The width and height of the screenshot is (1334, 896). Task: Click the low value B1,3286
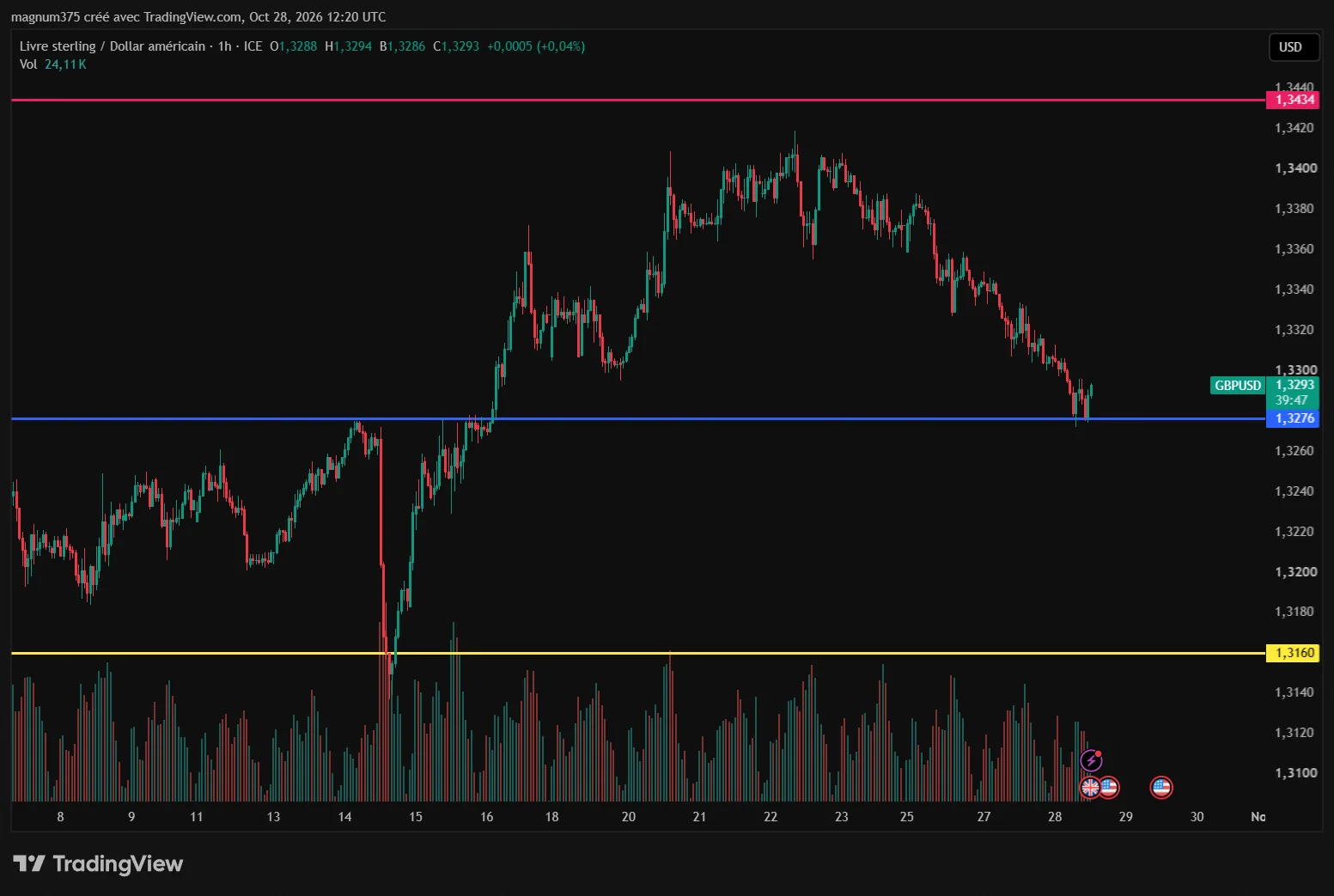402,46
